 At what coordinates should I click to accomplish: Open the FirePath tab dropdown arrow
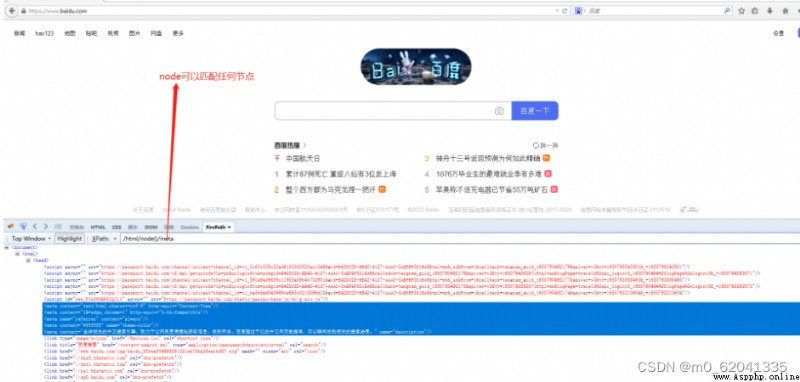click(229, 227)
